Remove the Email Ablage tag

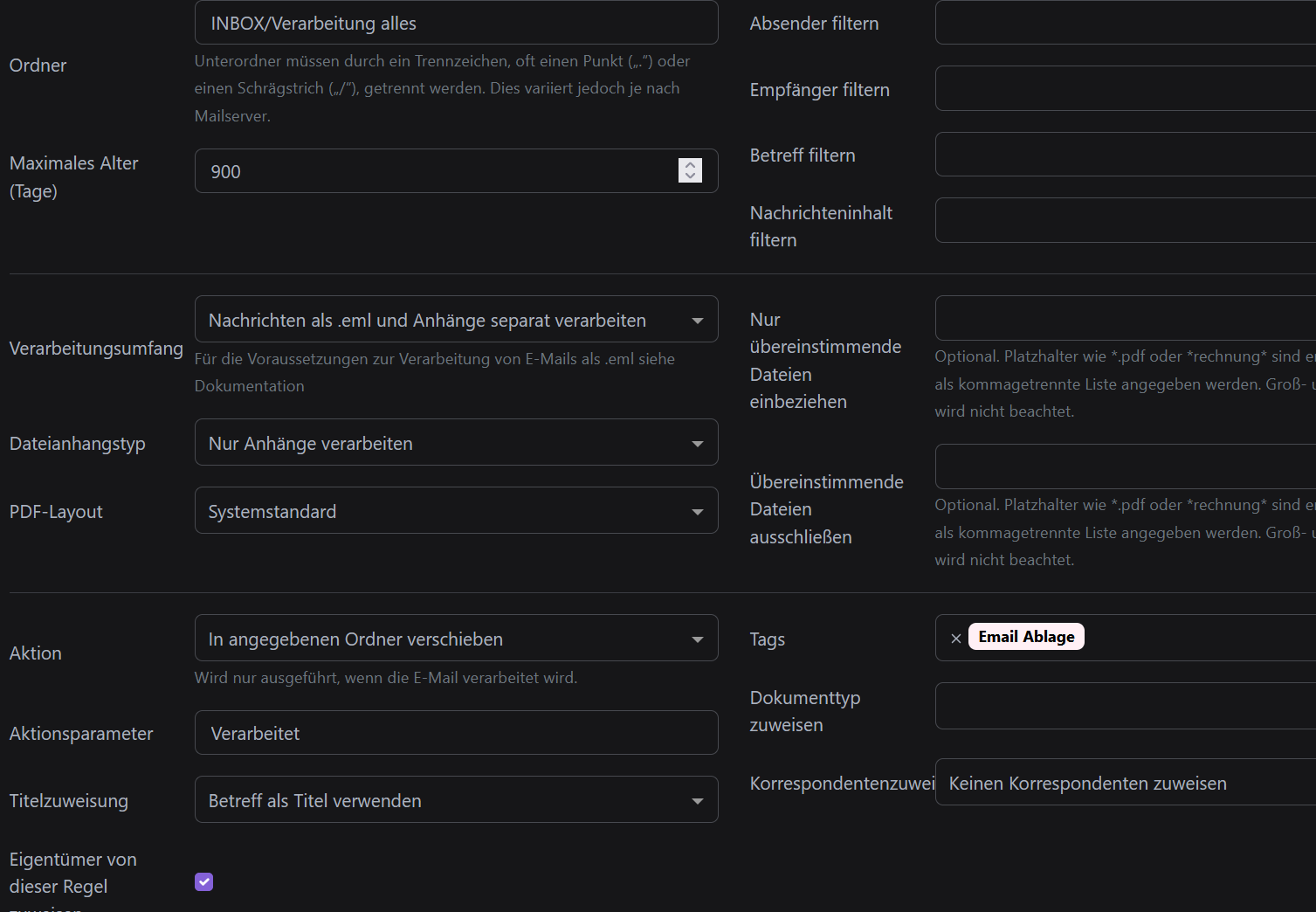(x=955, y=639)
